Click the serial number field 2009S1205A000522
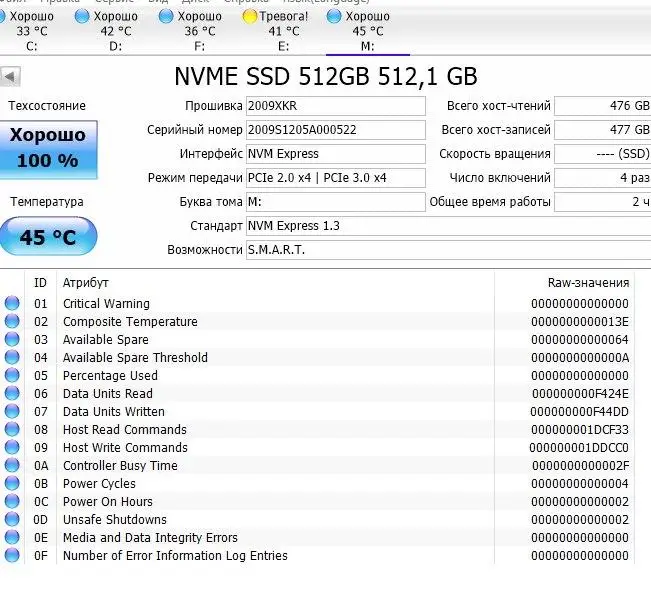651x601 pixels. [335, 130]
